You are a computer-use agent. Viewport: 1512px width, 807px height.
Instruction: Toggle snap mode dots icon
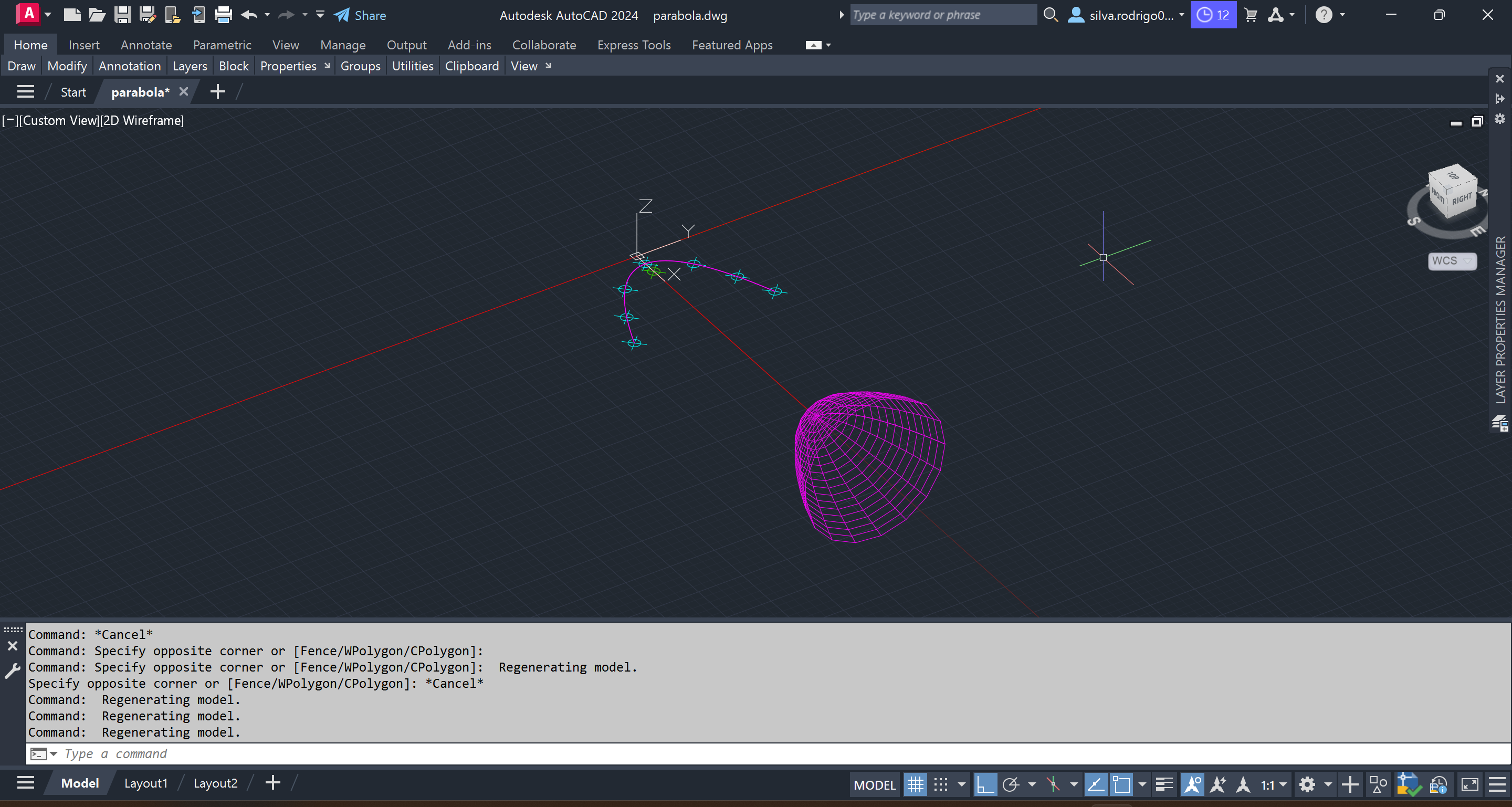[x=940, y=785]
